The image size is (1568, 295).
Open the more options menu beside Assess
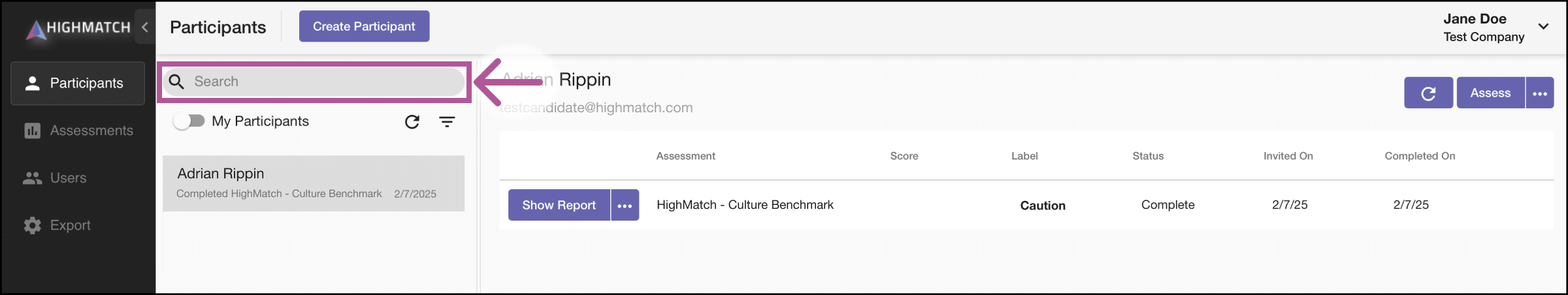pyautogui.click(x=1540, y=93)
